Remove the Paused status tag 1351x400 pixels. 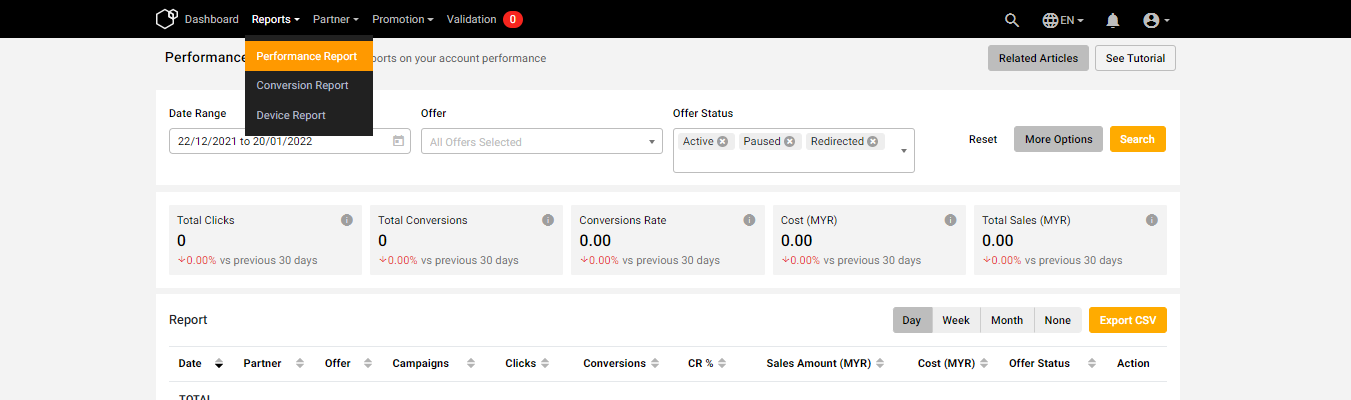tap(790, 141)
